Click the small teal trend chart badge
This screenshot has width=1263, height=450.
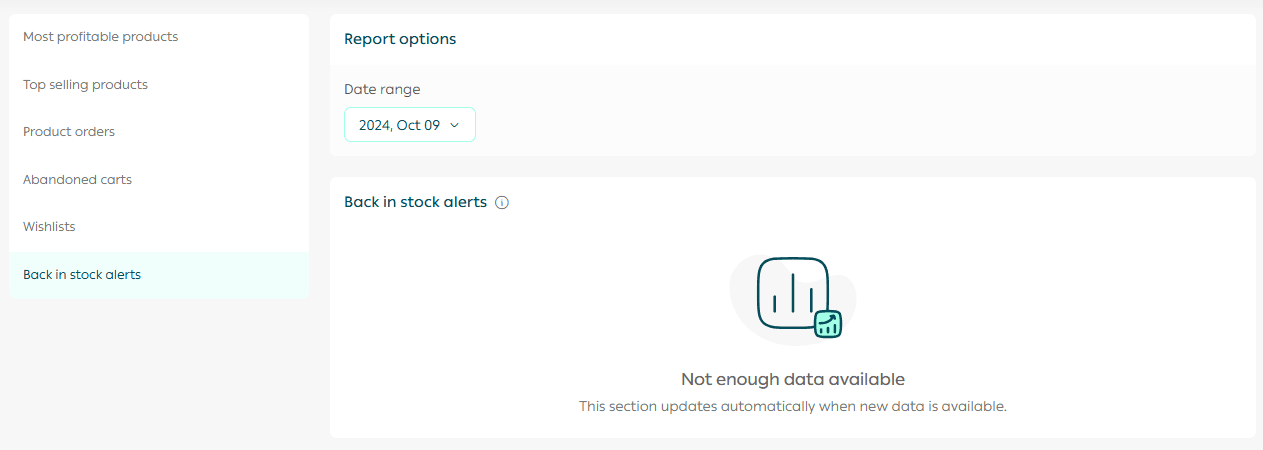[x=828, y=324]
